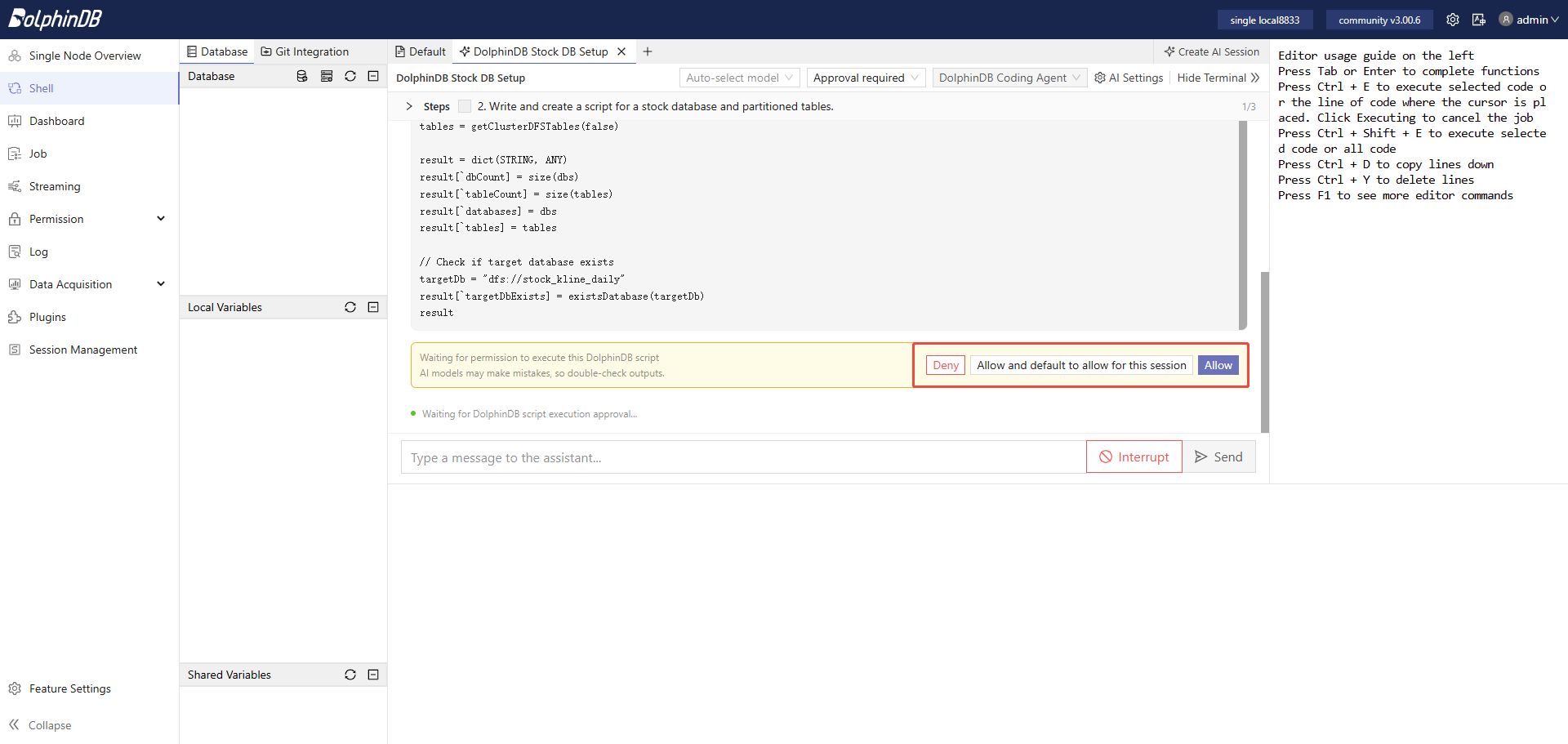This screenshot has width=1568, height=744.
Task: Expand the Permission submenu chevron
Action: [161, 219]
